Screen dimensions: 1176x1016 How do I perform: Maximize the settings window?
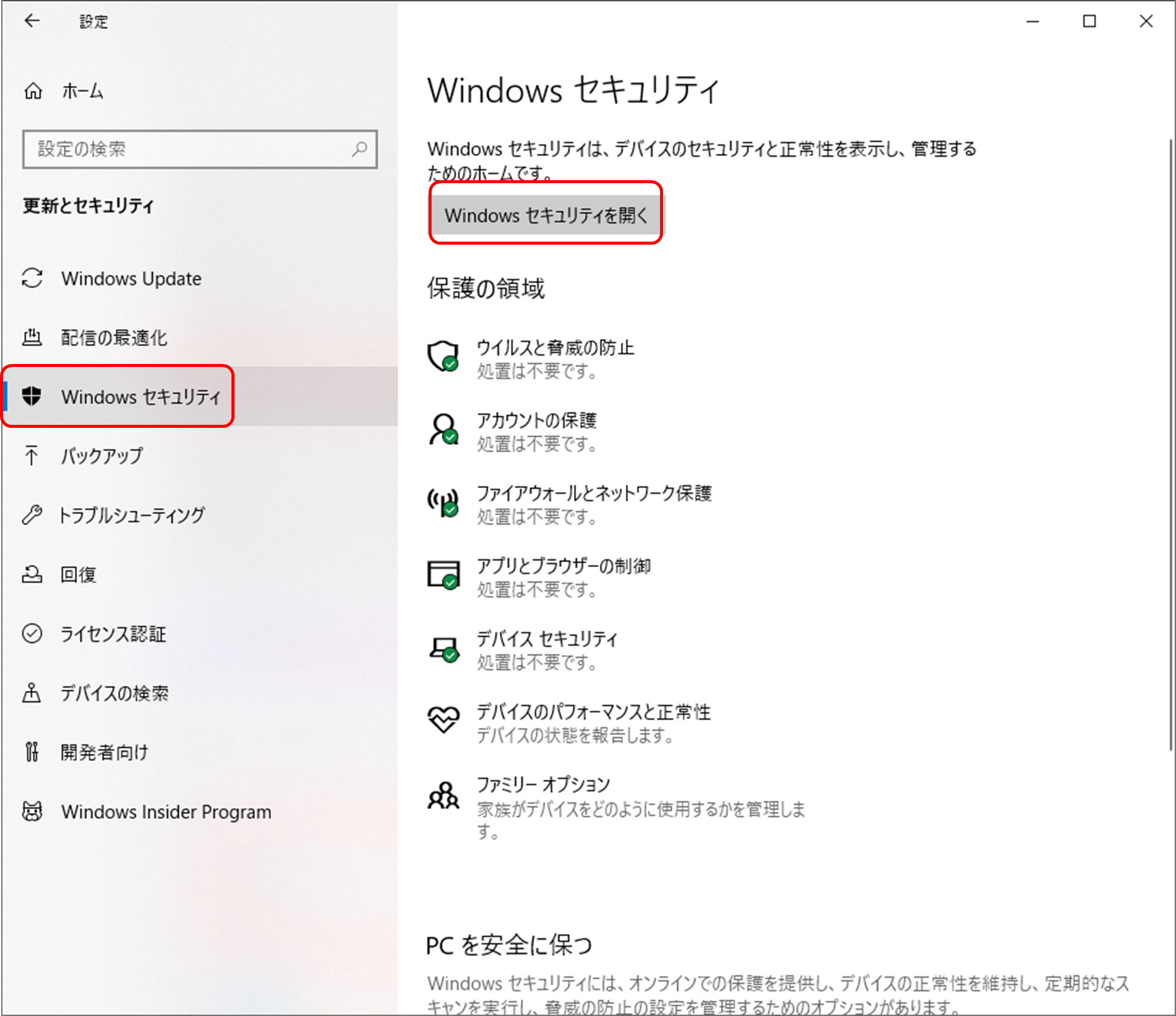(1089, 21)
